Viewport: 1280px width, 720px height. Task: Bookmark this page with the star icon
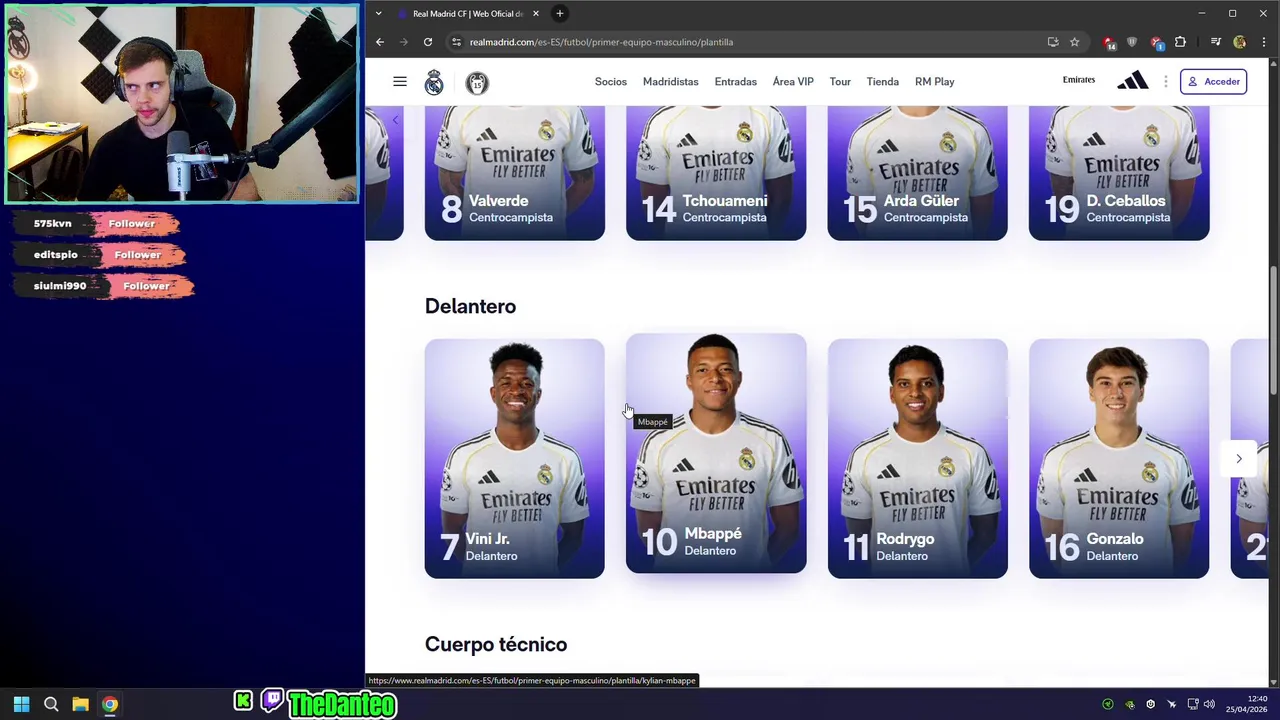coord(1074,42)
